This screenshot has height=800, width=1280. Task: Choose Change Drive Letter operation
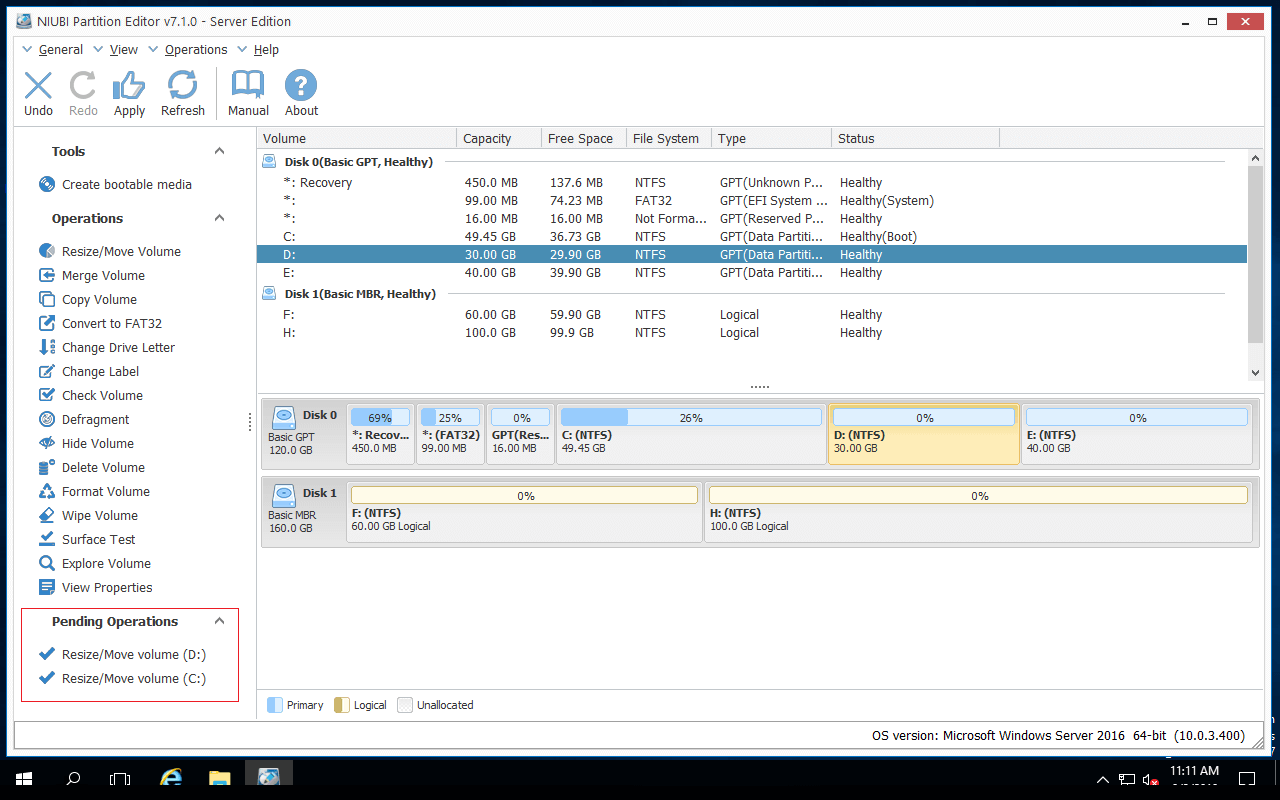coord(107,347)
